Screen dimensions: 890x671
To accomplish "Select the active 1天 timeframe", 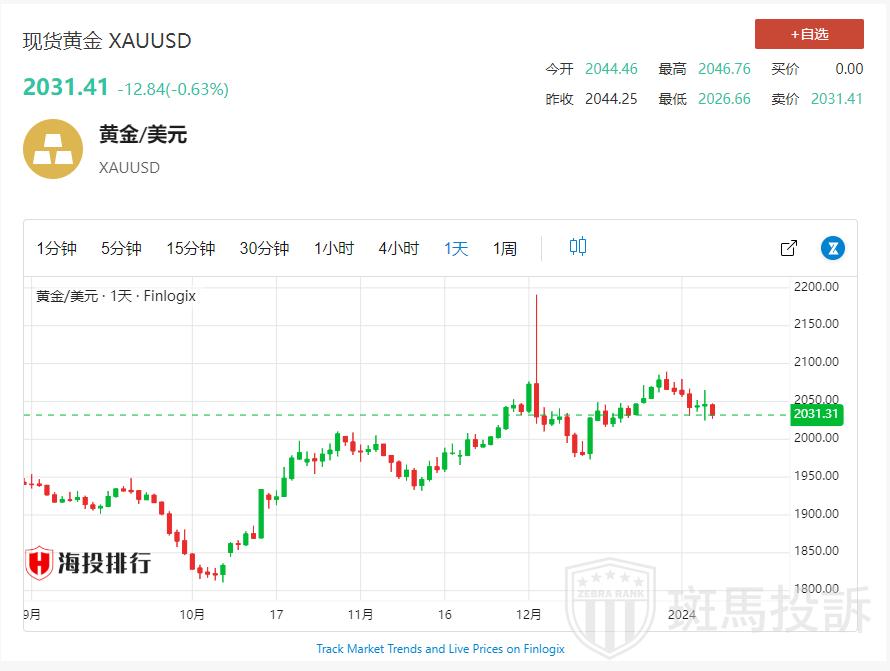I will coord(456,249).
